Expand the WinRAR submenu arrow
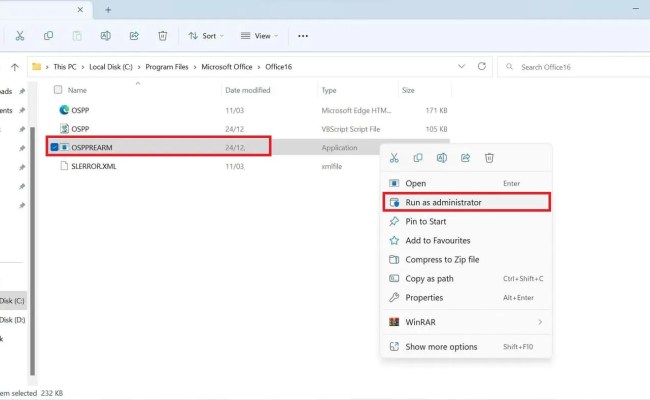 [x=540, y=322]
